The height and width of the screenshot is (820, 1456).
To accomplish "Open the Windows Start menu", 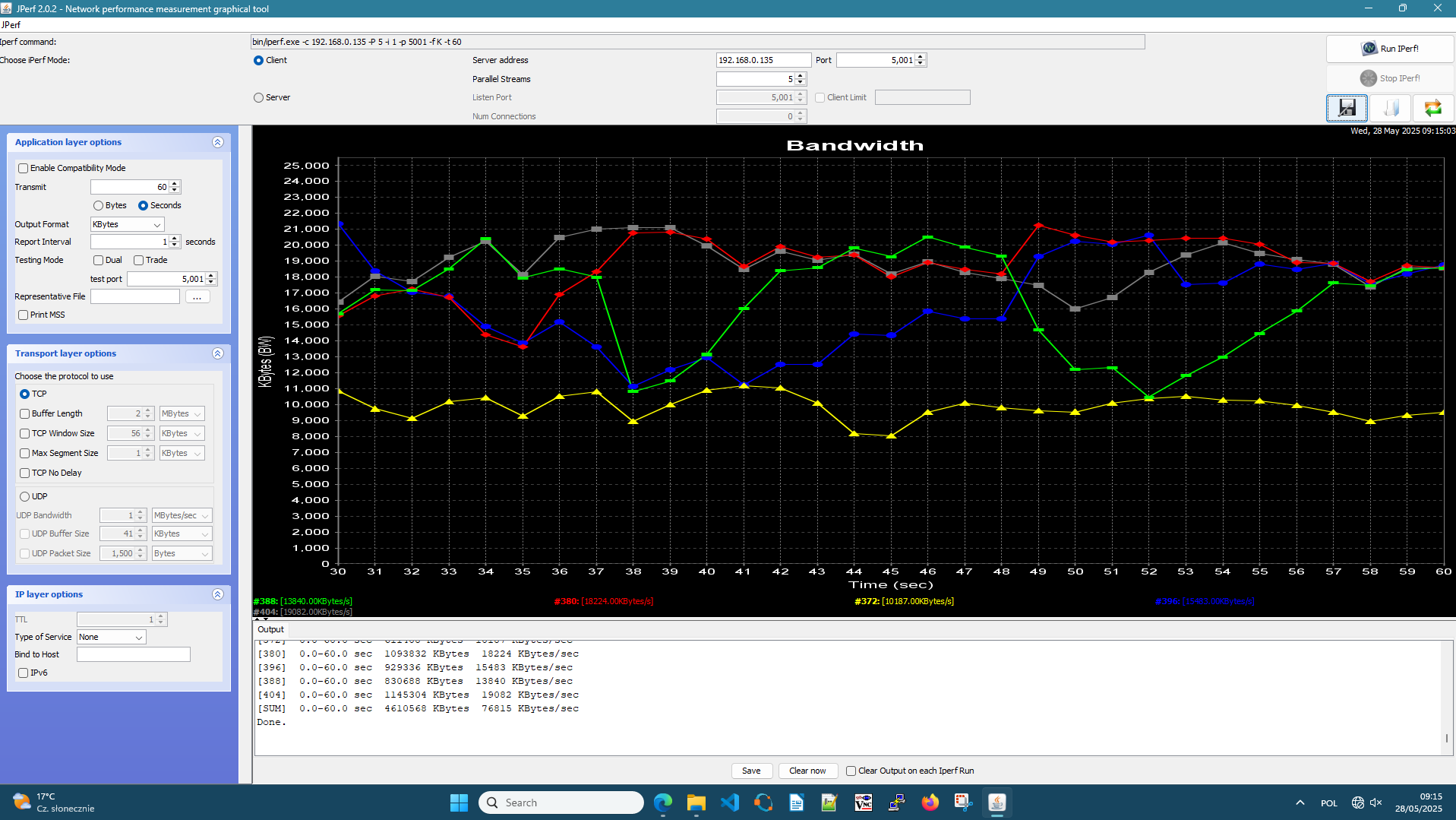I will click(x=459, y=803).
